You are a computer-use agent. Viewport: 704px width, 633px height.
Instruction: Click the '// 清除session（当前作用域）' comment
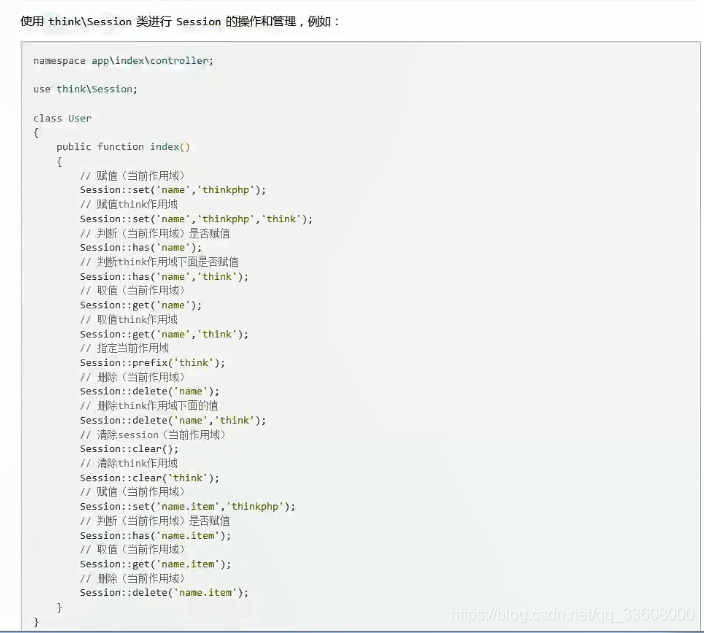(153, 435)
